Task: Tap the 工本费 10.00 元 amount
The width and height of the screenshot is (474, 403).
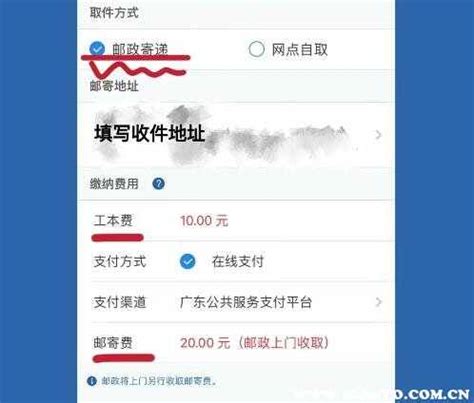Action: pos(204,221)
